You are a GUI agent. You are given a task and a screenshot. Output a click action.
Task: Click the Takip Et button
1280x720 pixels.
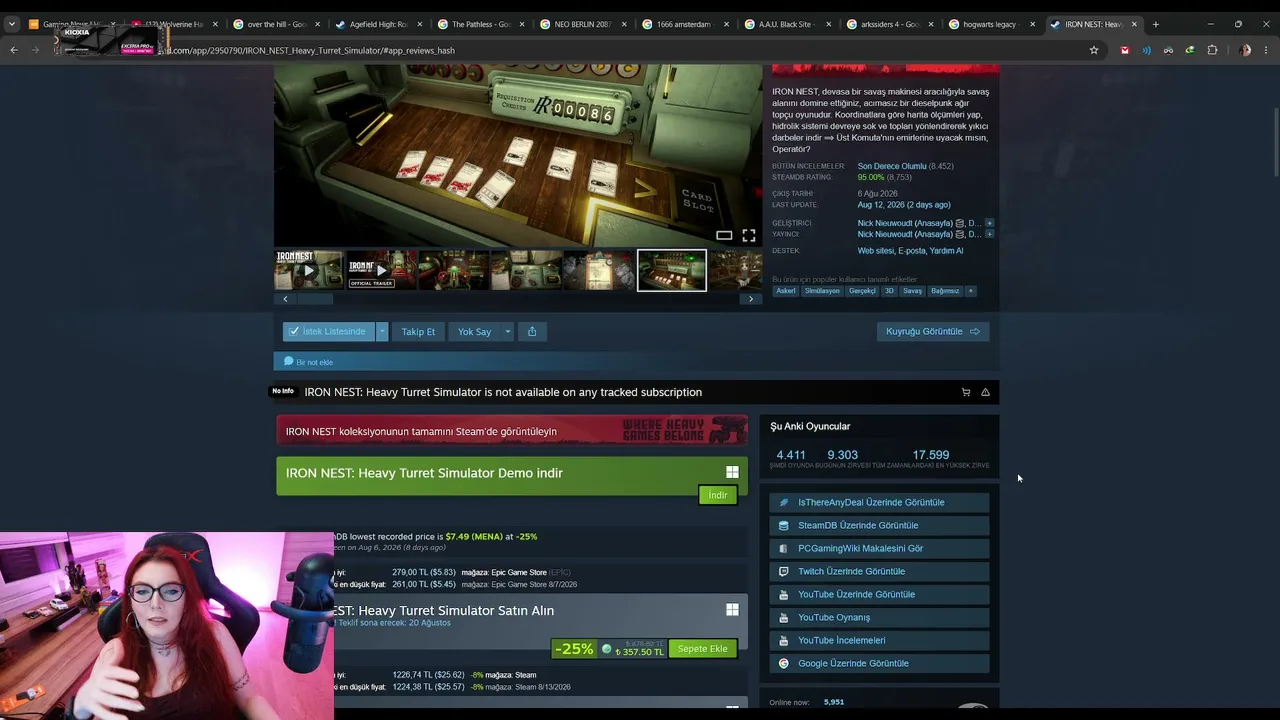pos(418,331)
